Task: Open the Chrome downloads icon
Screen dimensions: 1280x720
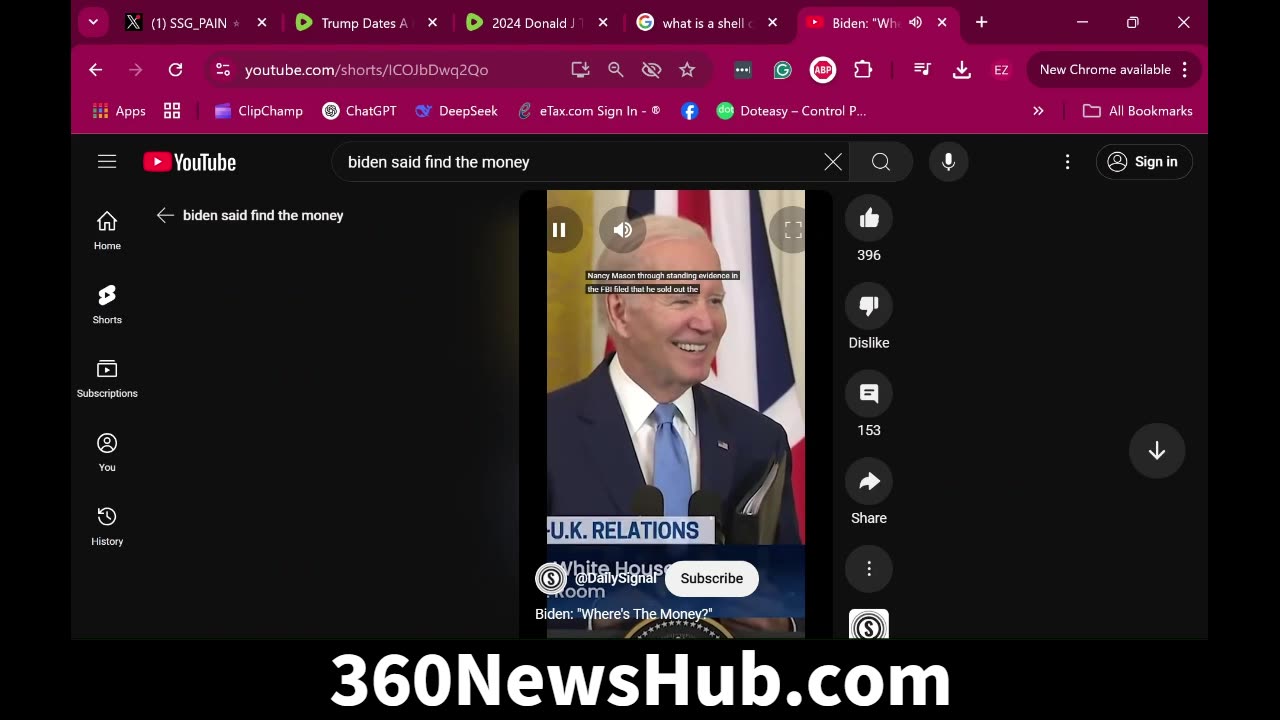Action: [x=962, y=69]
